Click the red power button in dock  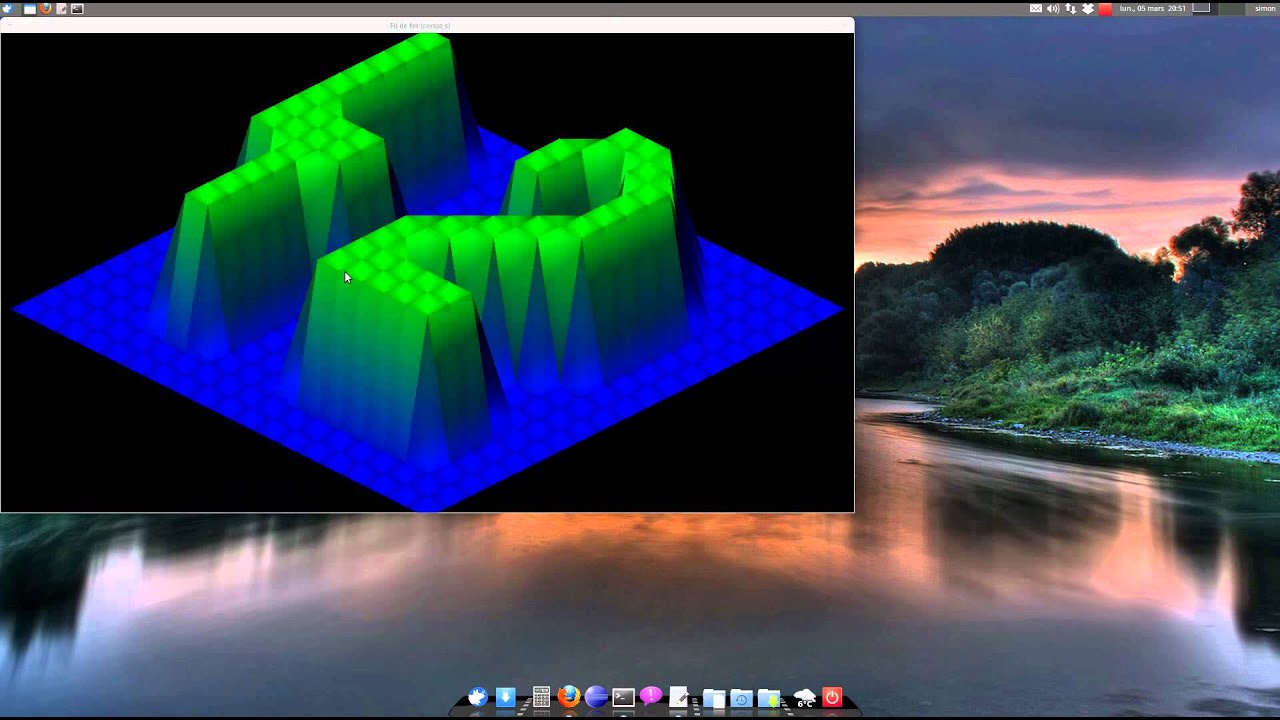[x=832, y=697]
